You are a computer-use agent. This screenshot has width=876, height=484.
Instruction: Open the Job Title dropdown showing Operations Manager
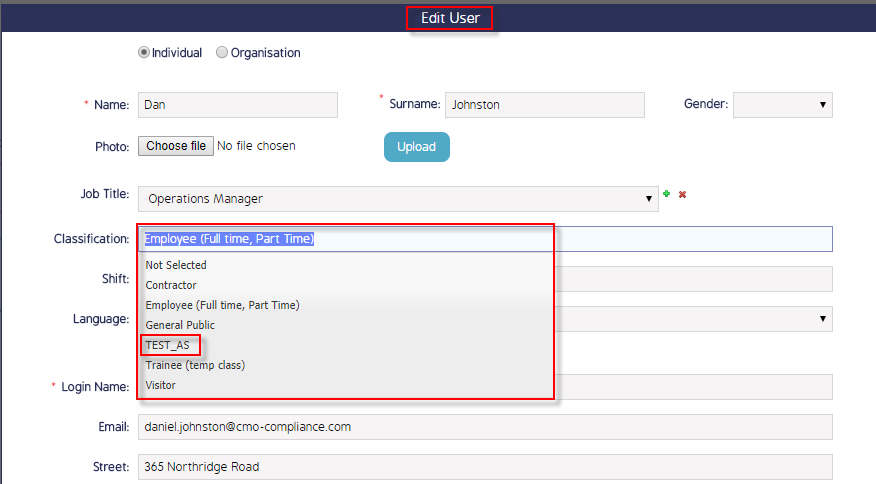click(398, 199)
